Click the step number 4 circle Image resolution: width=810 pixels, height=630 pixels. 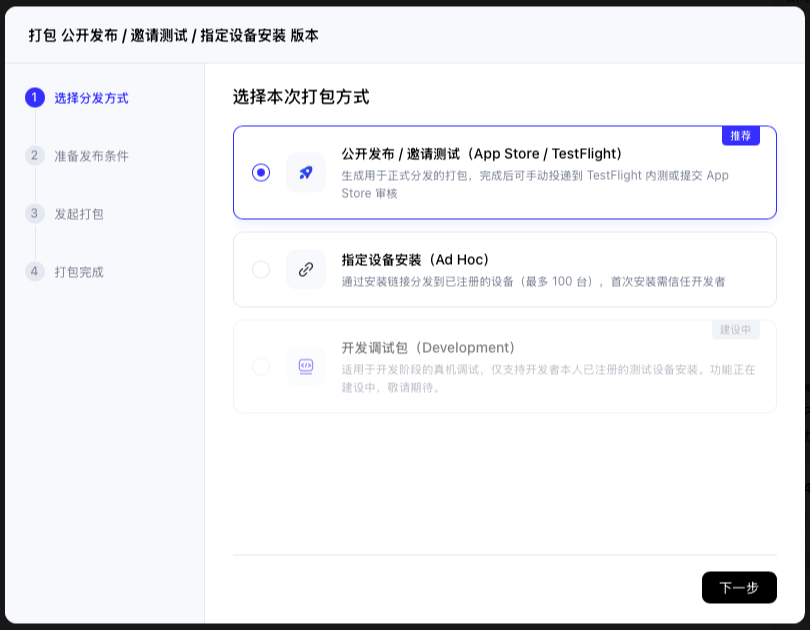click(35, 271)
